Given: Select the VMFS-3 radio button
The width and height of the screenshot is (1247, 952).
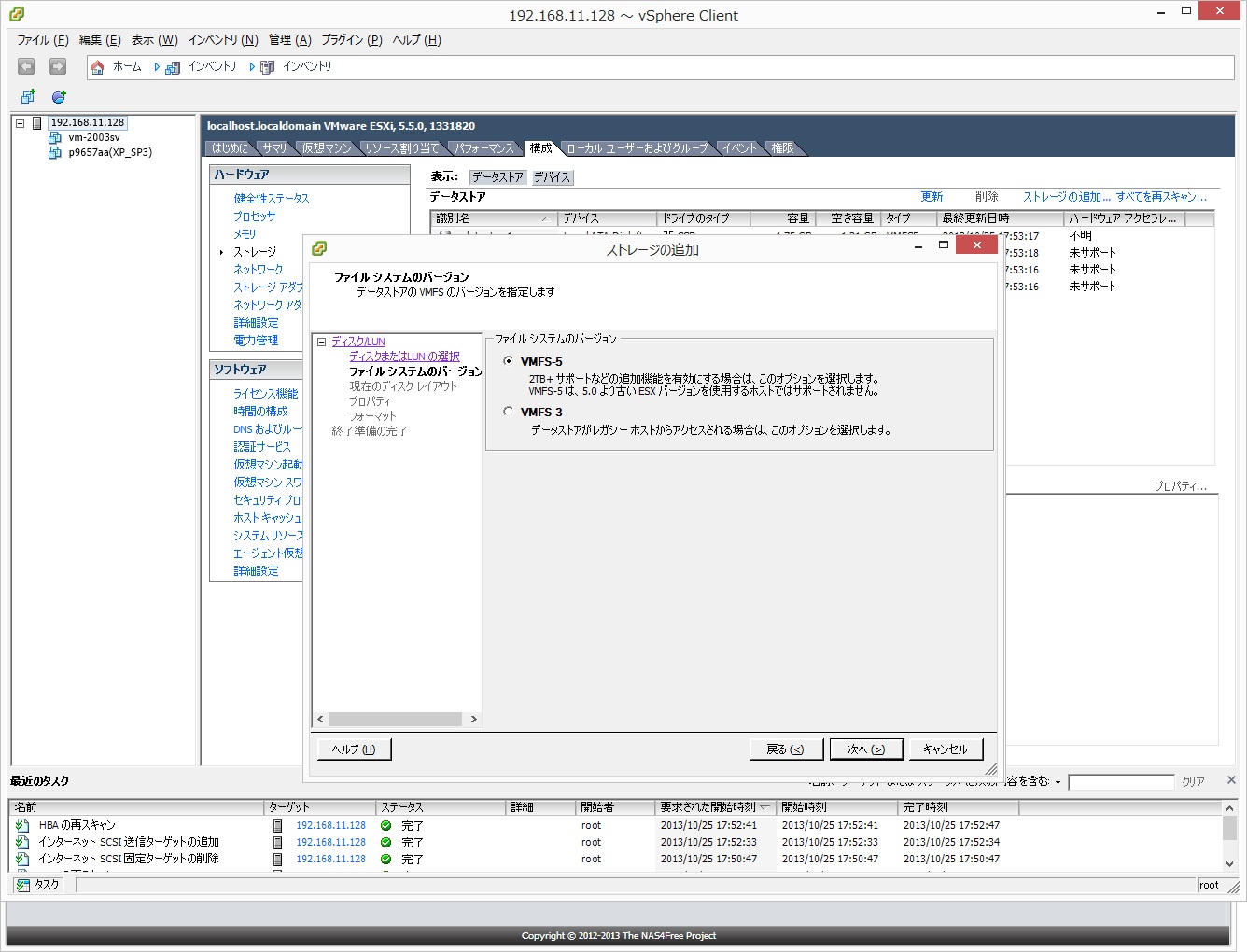Looking at the screenshot, I should (x=508, y=412).
